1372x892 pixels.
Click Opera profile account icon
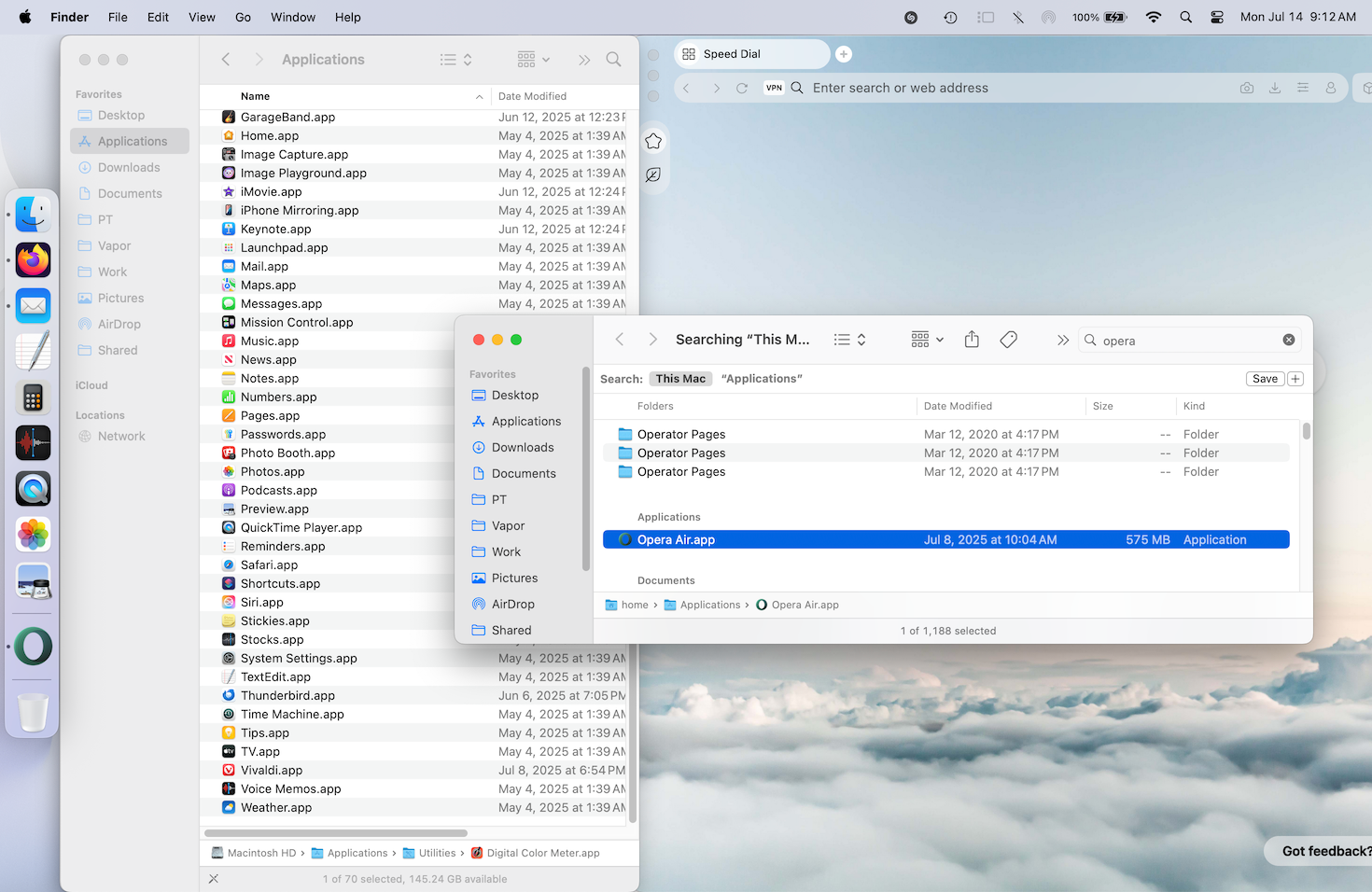click(x=1331, y=88)
